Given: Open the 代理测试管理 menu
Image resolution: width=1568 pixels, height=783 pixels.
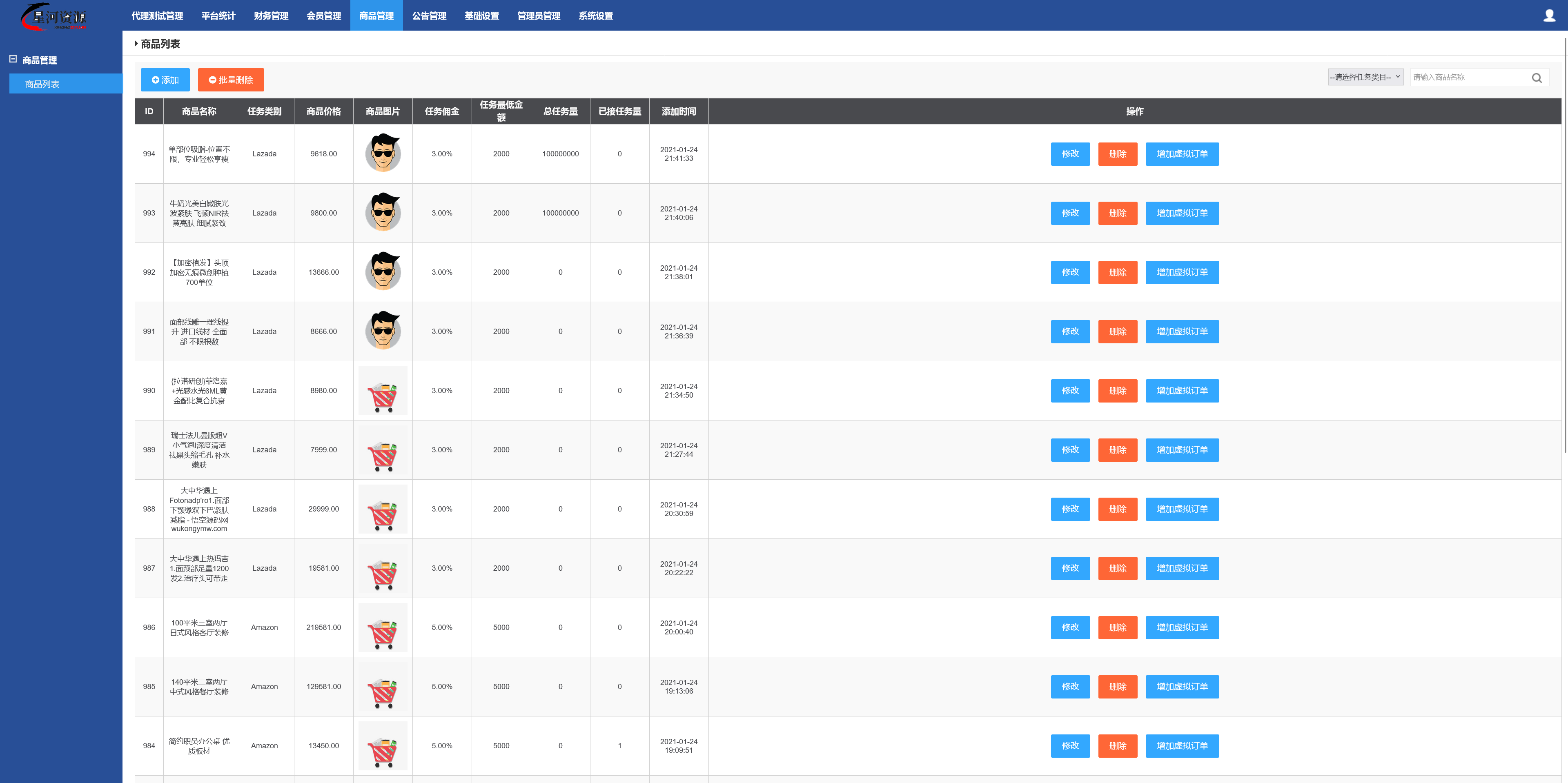Looking at the screenshot, I should pos(157,15).
